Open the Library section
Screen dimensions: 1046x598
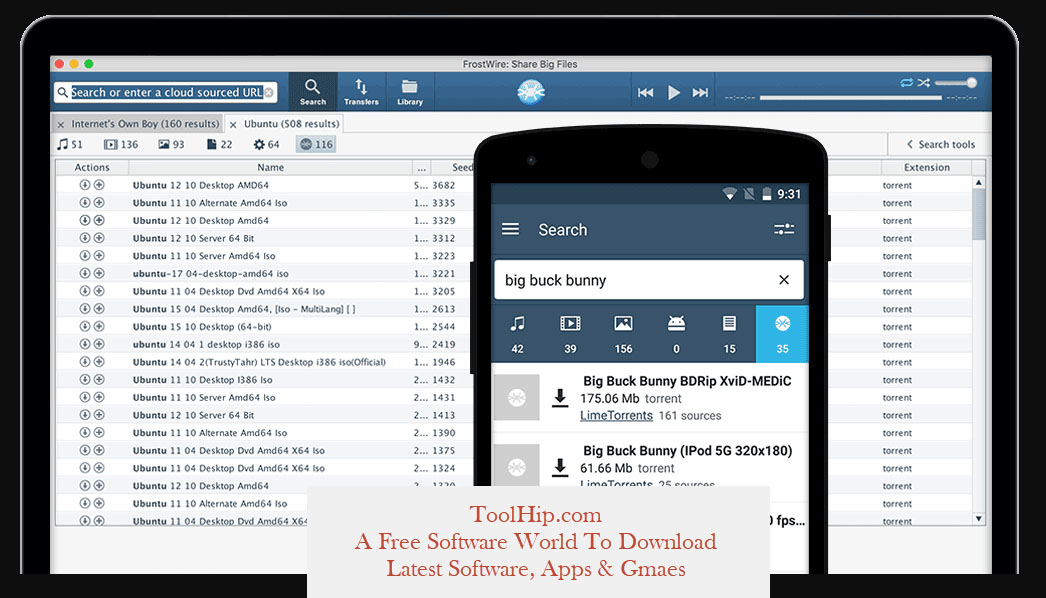pyautogui.click(x=410, y=91)
